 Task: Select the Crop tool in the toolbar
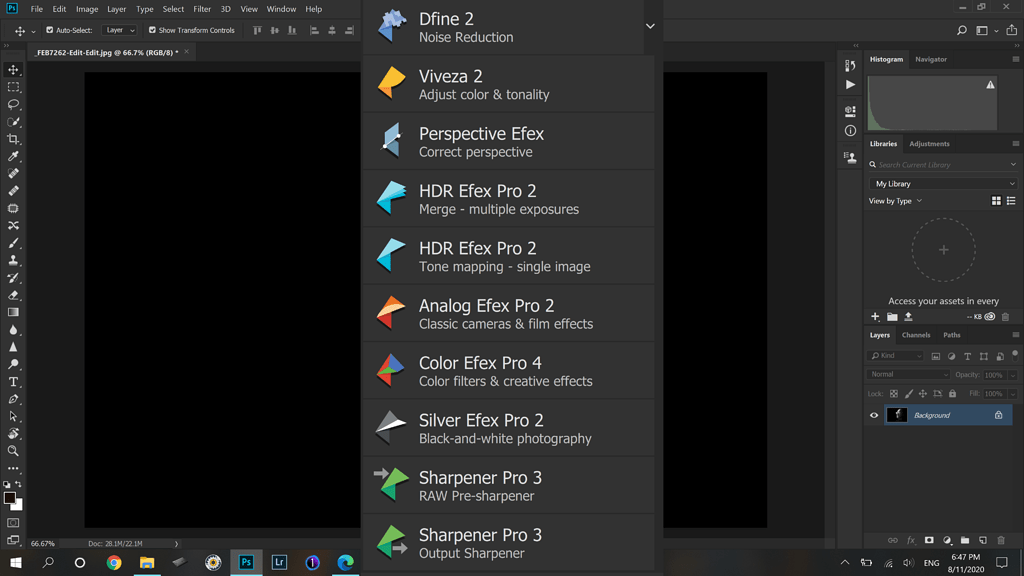click(13, 139)
